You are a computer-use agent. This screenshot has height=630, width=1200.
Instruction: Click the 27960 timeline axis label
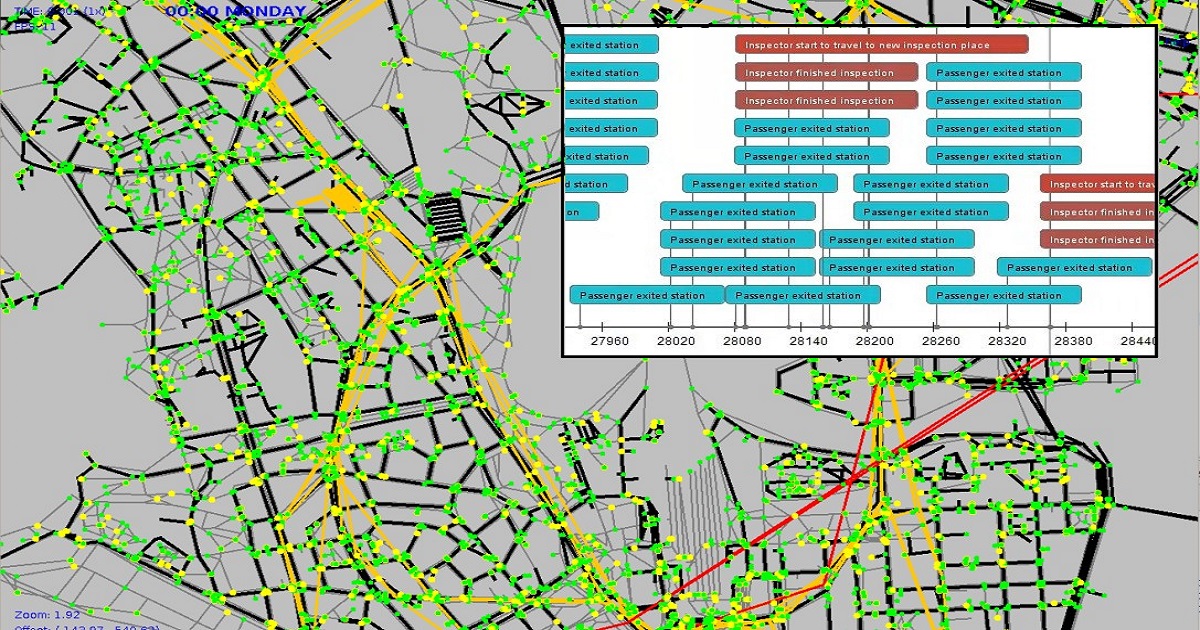tap(610, 341)
